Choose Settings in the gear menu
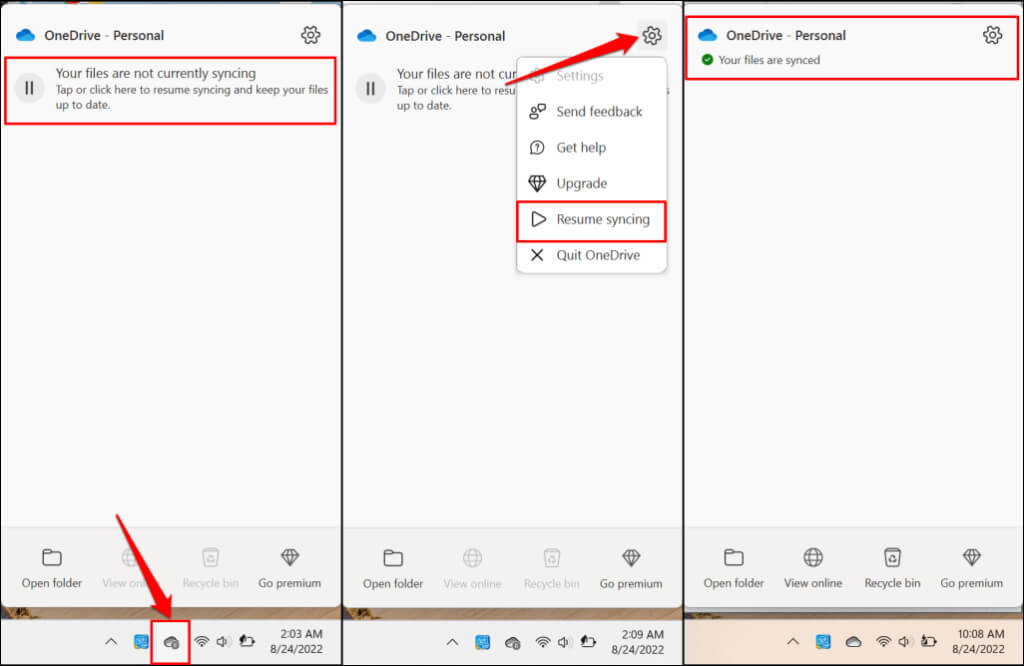 592,76
